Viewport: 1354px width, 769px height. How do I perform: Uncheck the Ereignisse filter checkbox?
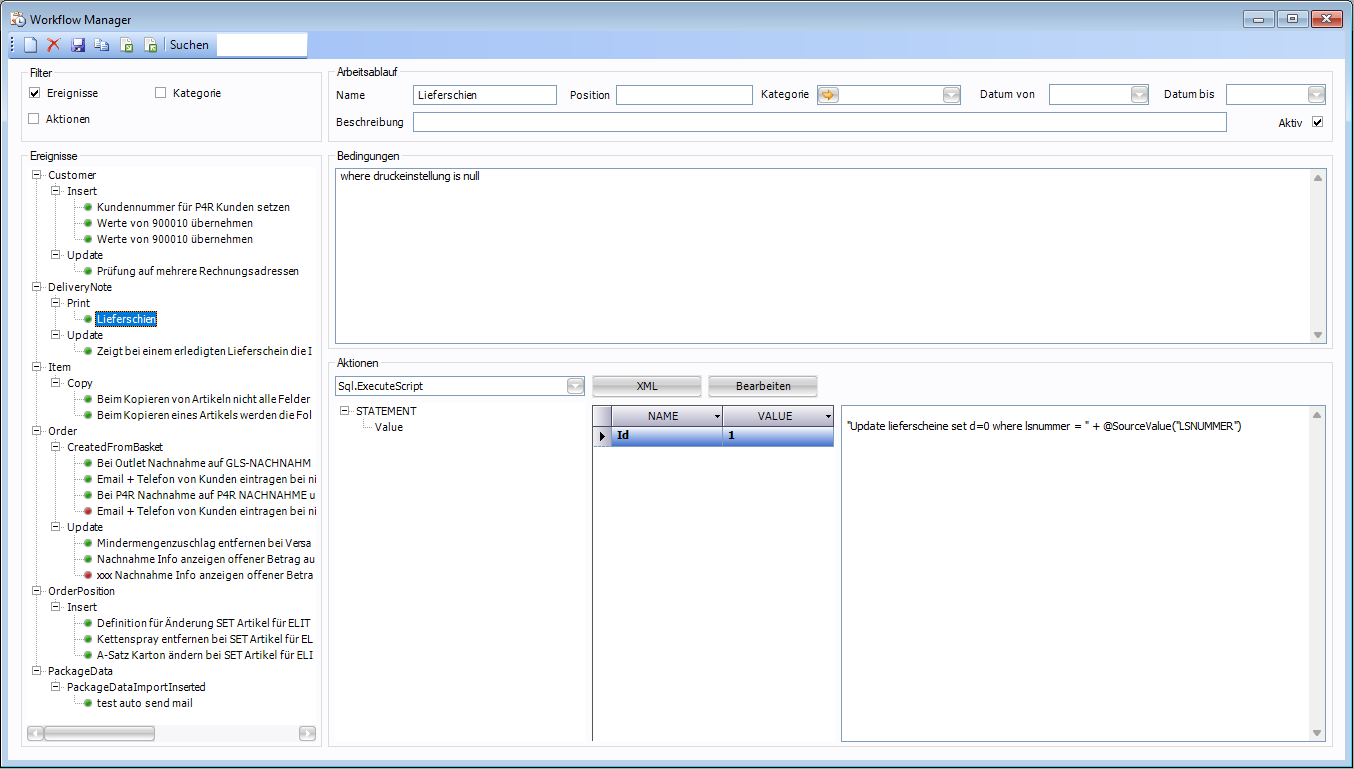coord(34,93)
